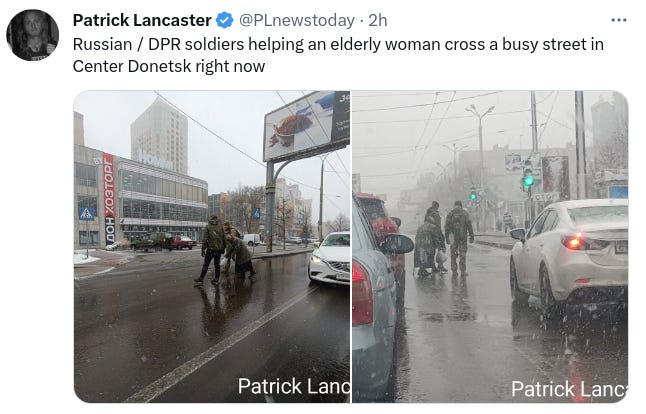Click the Patrick Lanc watermark on left photo
The image size is (646, 414).
click(294, 386)
